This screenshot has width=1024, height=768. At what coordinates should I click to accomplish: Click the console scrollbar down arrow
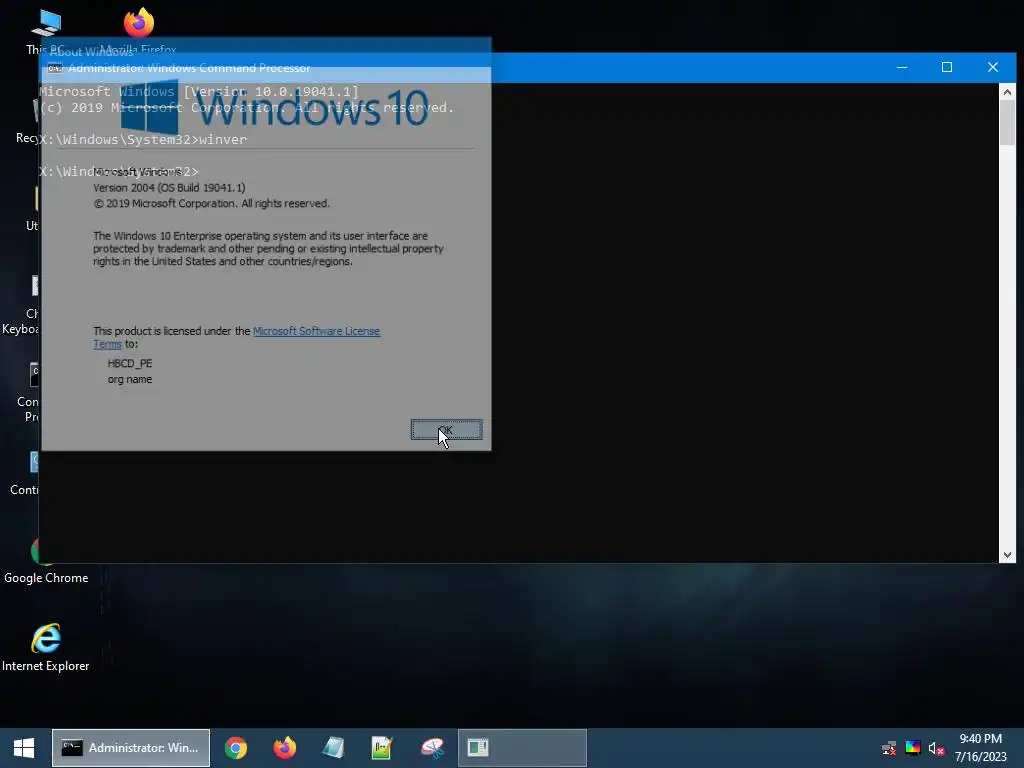point(1007,555)
